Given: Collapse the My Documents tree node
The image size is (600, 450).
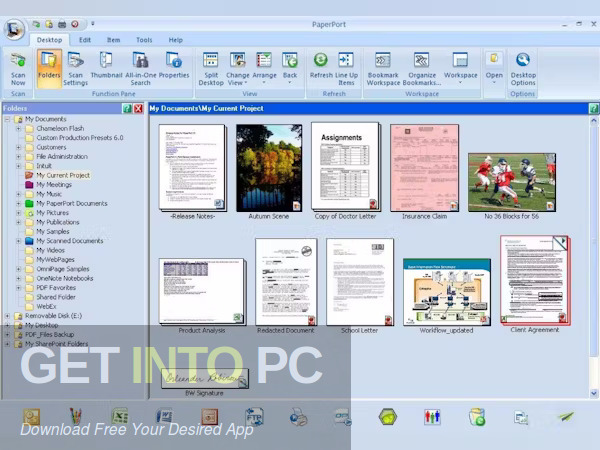Looking at the screenshot, I should pos(7,119).
